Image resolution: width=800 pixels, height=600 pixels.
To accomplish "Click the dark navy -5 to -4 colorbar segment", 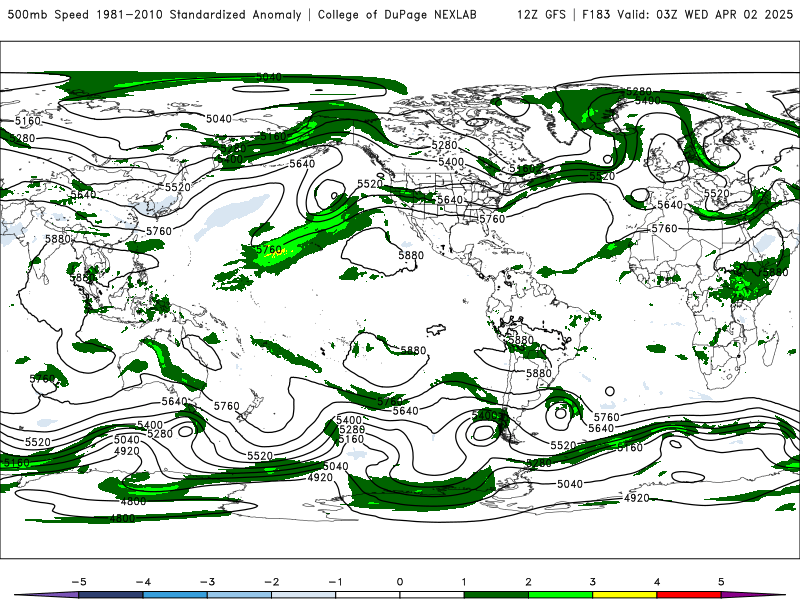I will (111, 595).
